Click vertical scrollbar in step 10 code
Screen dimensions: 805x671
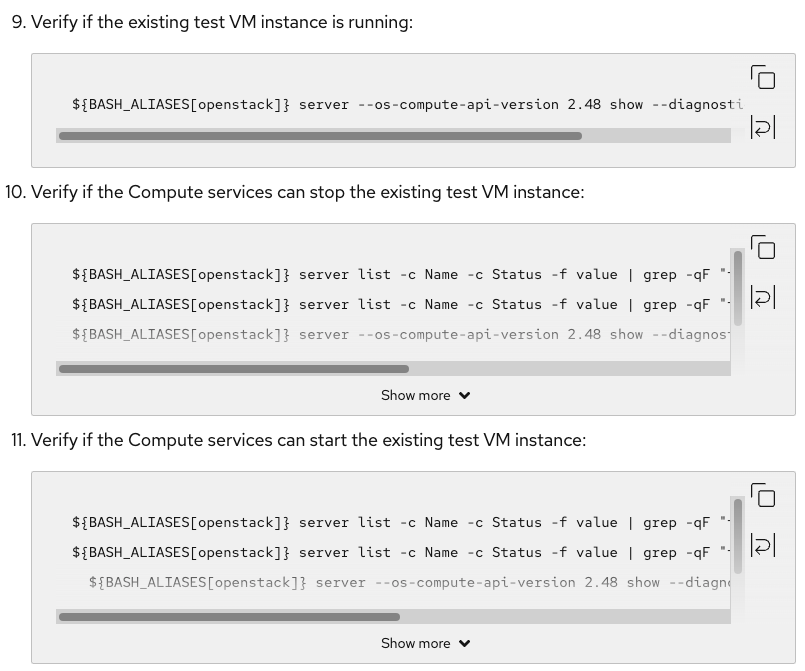(738, 288)
